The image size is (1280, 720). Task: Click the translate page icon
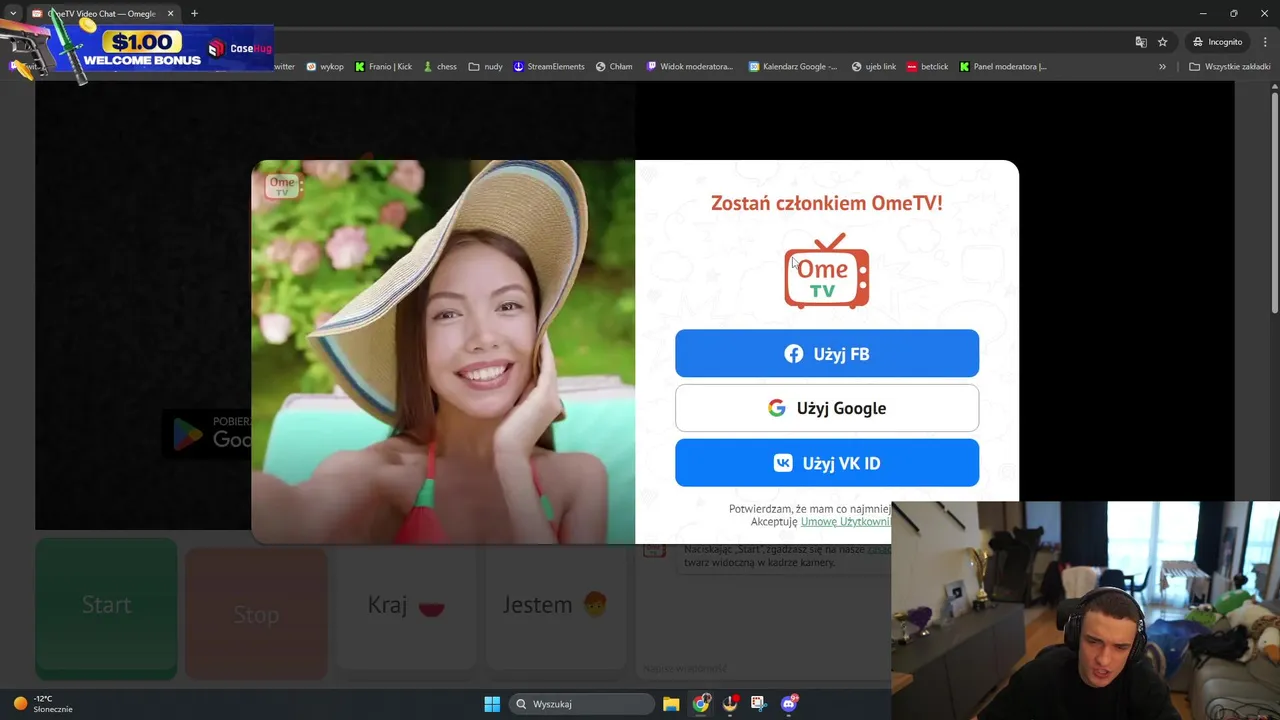[x=1141, y=42]
